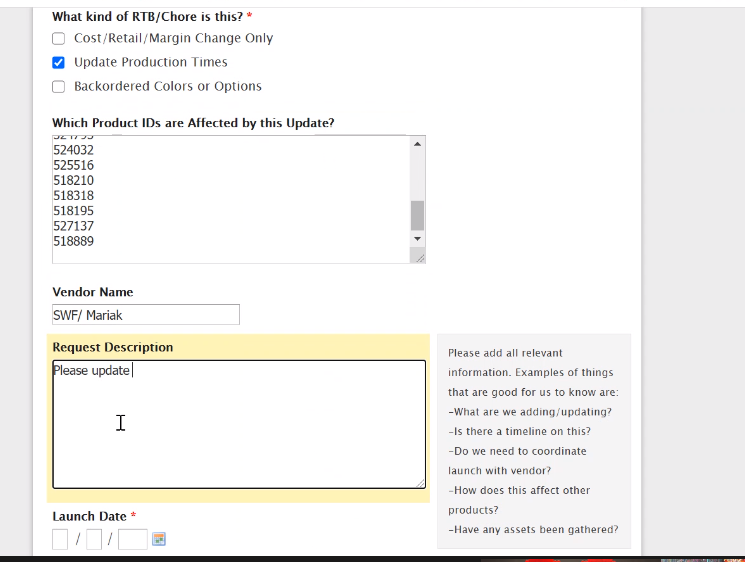Focus the Vendor Name field containing SWF/ Mariak

click(146, 314)
